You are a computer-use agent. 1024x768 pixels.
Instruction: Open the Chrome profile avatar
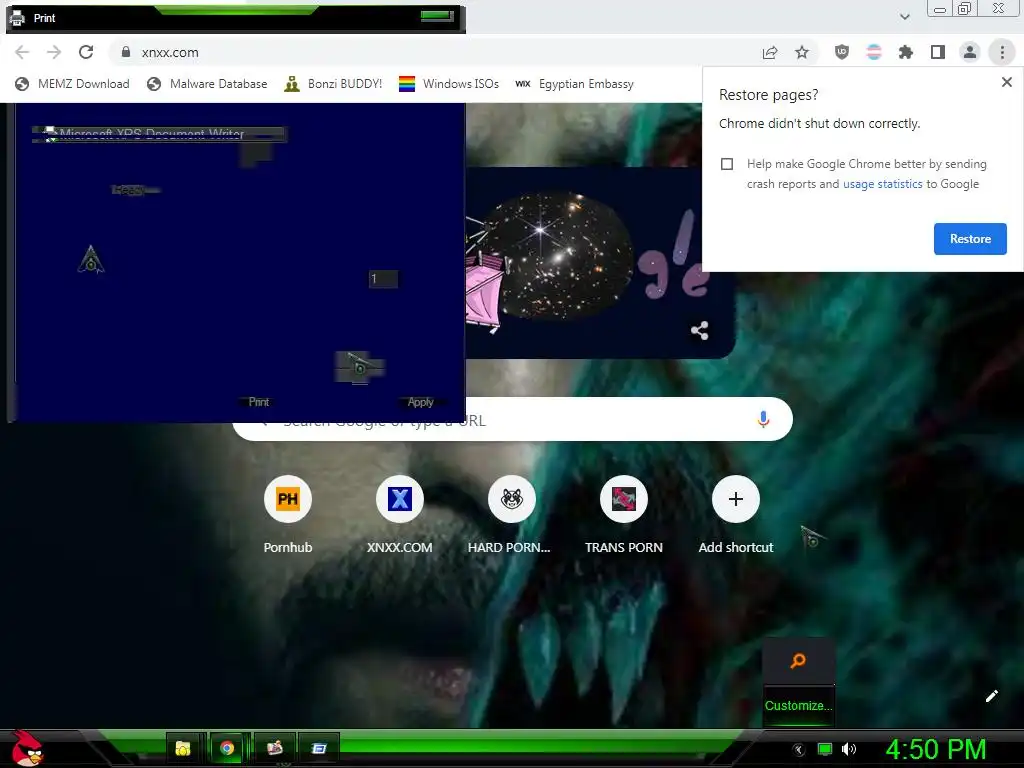click(970, 52)
